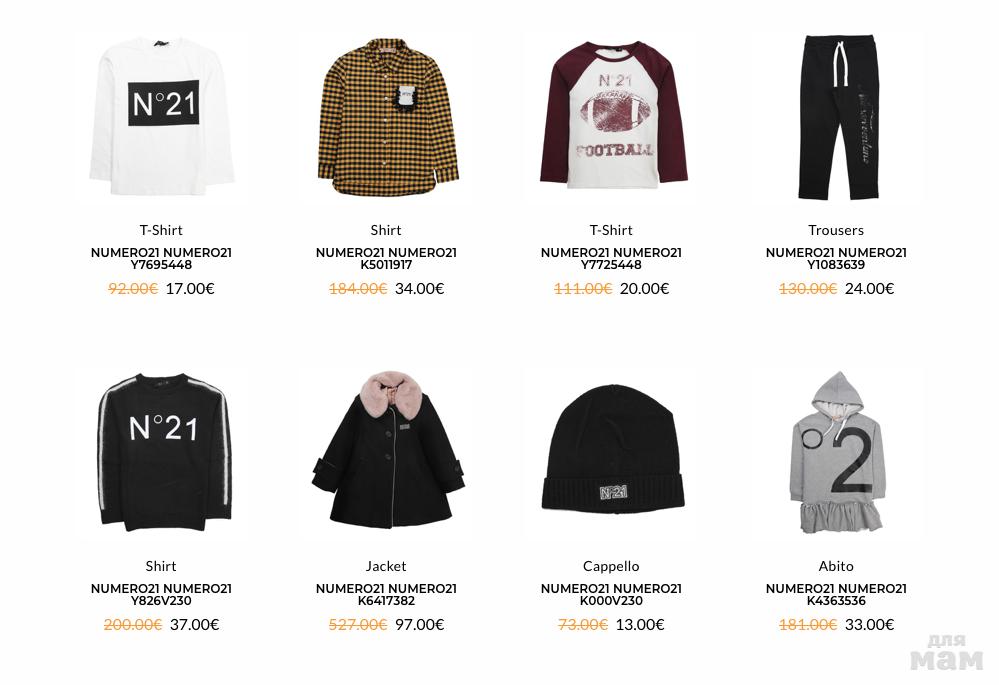Open the black jacket with pink collar
The width and height of the screenshot is (999, 685).
[387, 449]
